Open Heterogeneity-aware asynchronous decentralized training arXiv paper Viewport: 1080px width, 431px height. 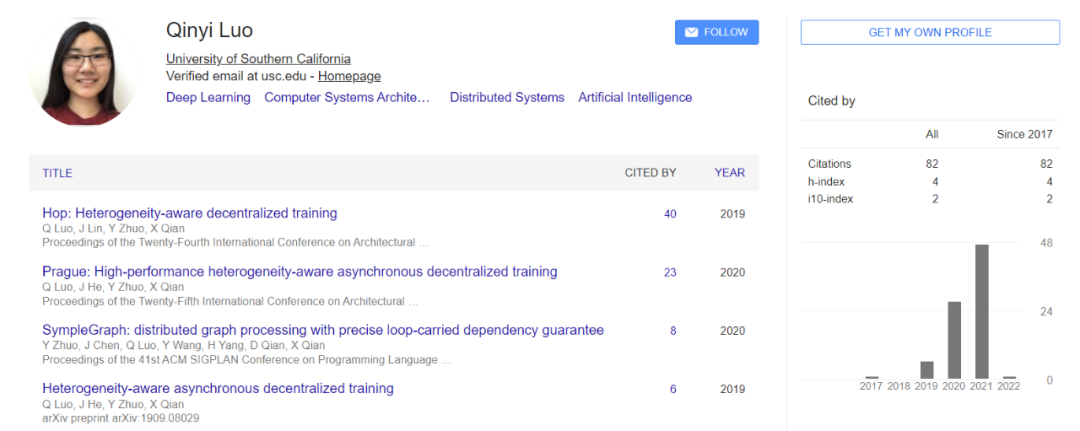(218, 388)
